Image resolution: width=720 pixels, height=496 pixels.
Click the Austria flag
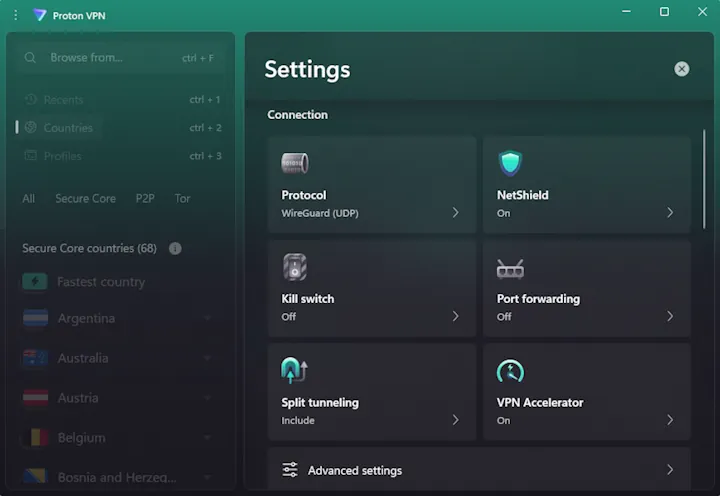35,398
